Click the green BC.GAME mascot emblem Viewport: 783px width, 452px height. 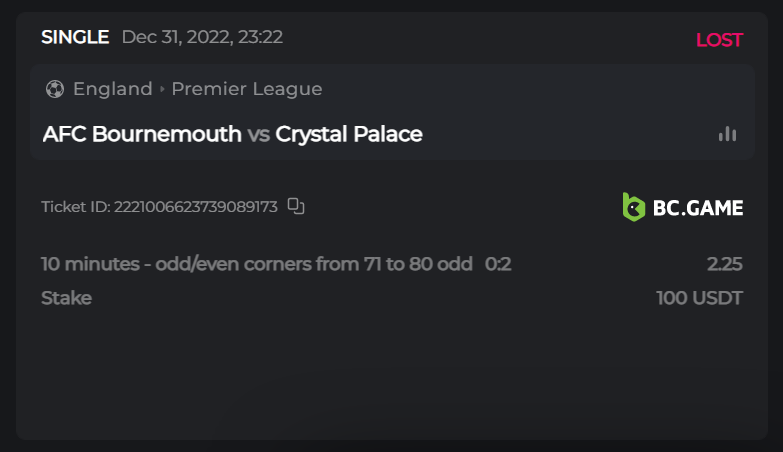(x=634, y=207)
